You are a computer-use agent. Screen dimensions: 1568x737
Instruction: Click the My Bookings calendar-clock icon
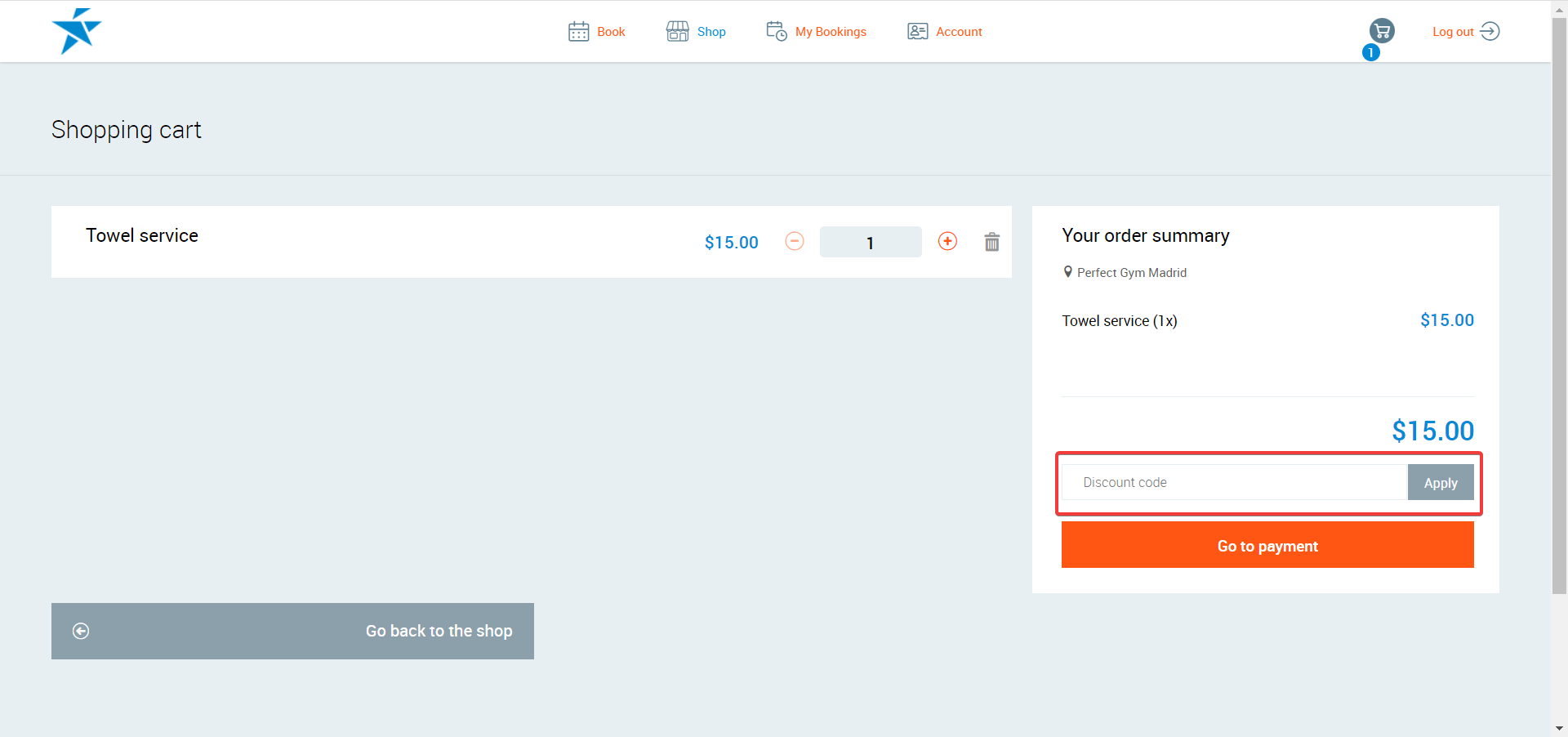(776, 32)
